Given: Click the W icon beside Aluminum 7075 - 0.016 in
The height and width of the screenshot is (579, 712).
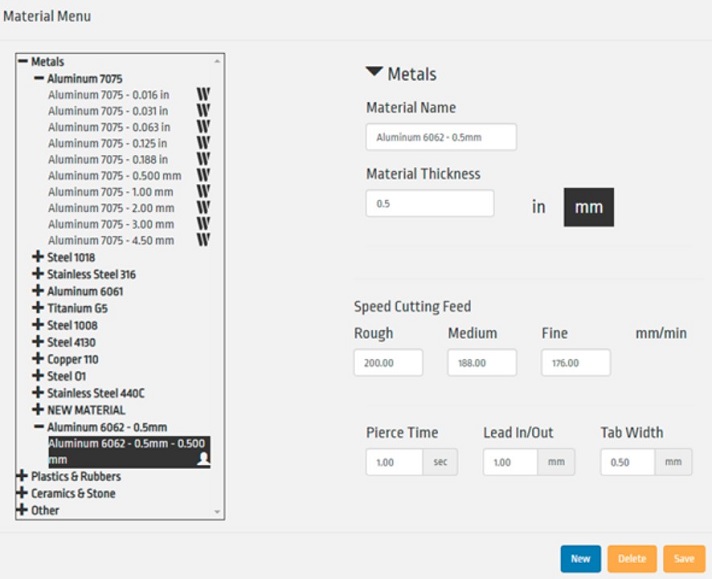Looking at the screenshot, I should 203,95.
